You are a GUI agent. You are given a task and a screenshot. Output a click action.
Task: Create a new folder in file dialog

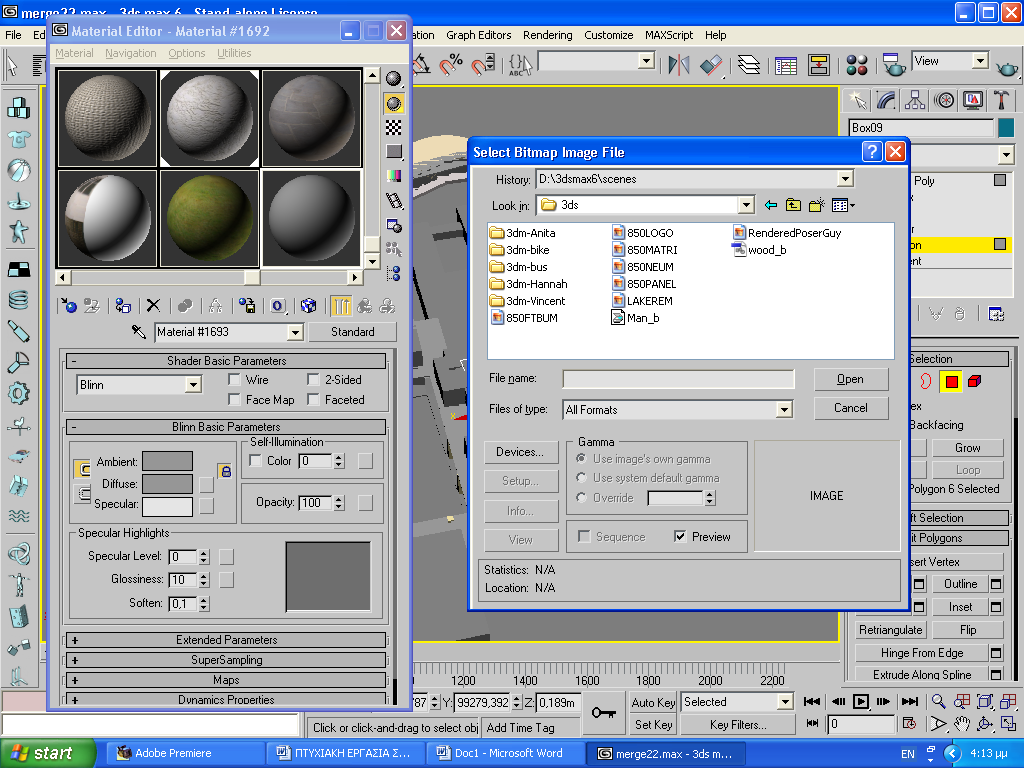click(x=816, y=205)
